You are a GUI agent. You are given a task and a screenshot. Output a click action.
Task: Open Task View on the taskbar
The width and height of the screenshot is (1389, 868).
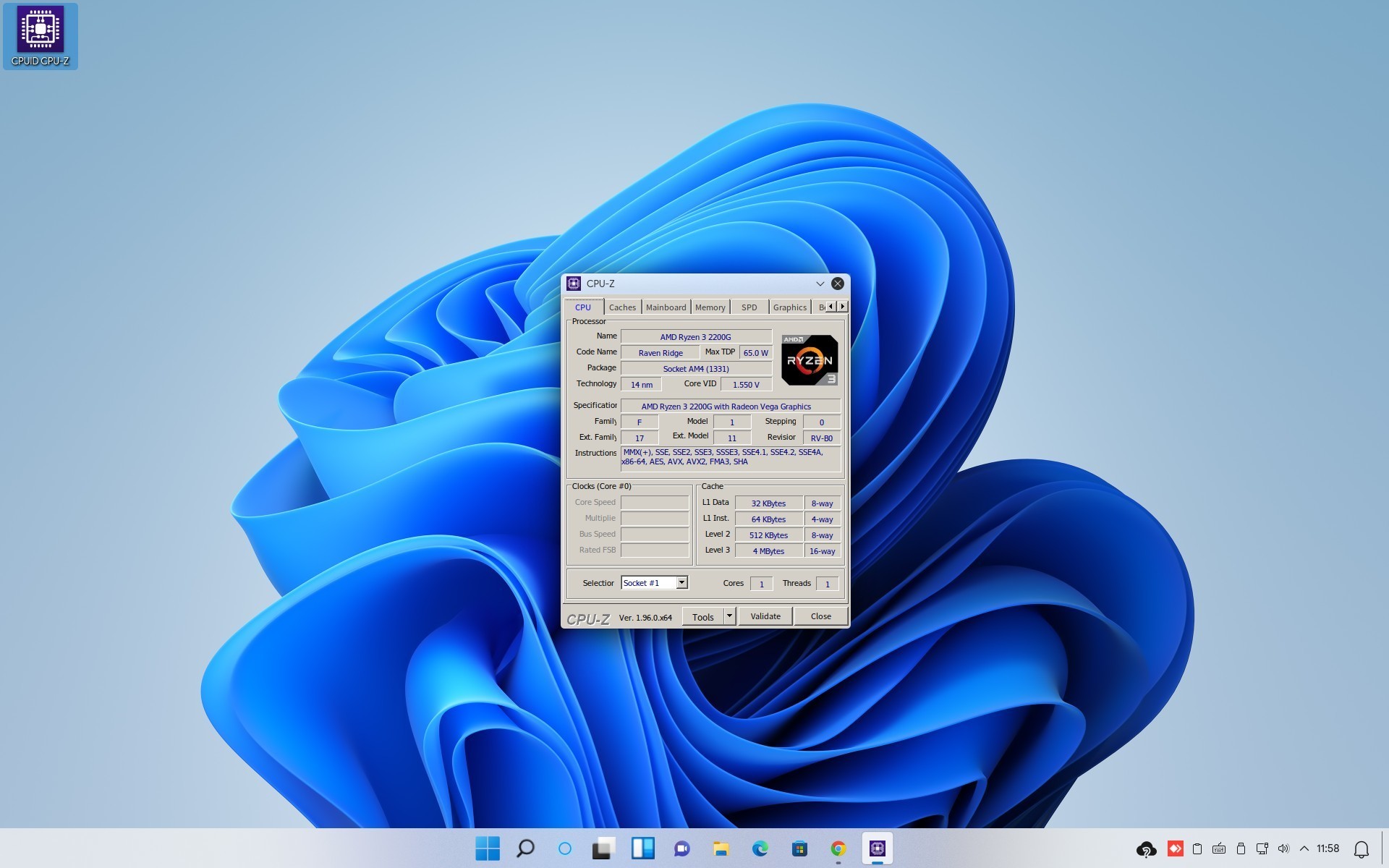point(603,848)
